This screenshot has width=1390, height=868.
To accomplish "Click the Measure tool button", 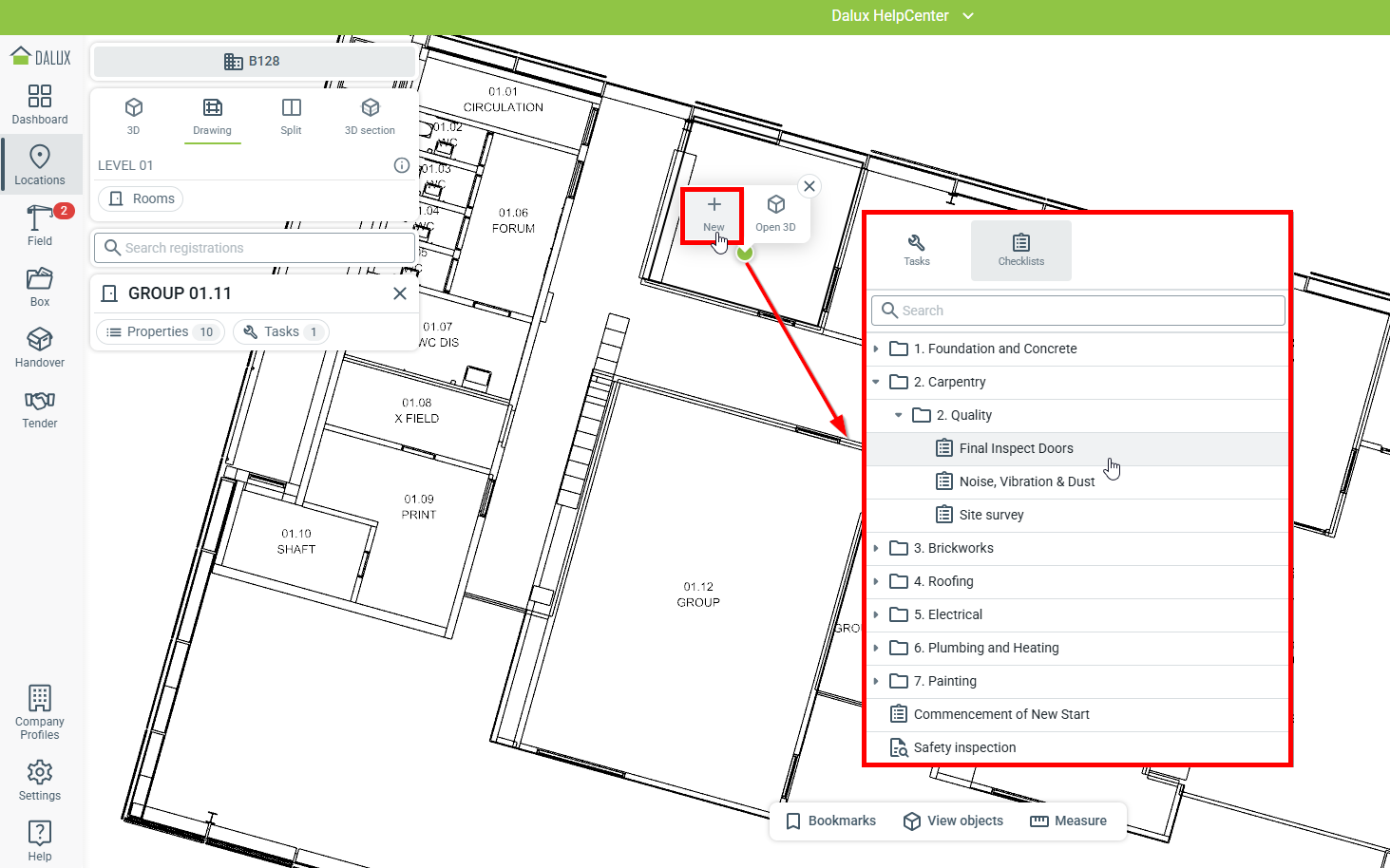I will [x=1069, y=821].
